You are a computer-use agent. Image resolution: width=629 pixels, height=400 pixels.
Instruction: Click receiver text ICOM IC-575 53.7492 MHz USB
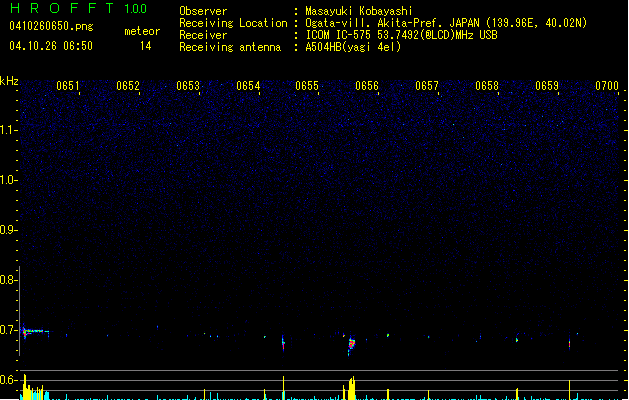pyautogui.click(x=401, y=35)
